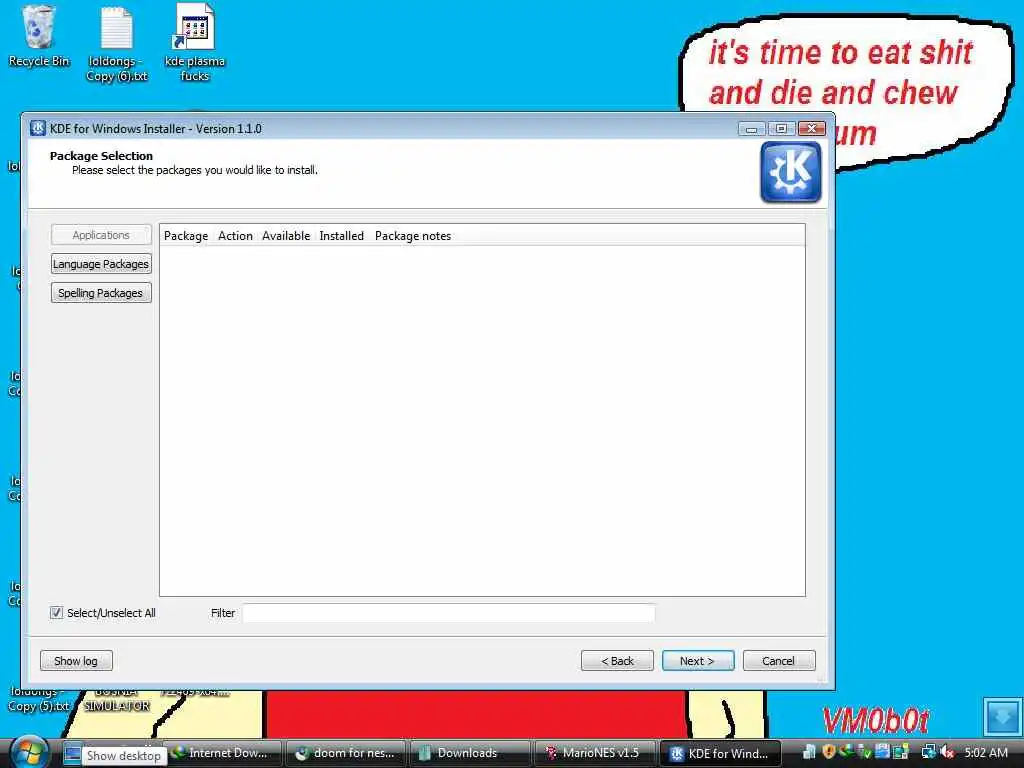Open the Windows Start orb
This screenshot has height=768, width=1024.
point(28,752)
